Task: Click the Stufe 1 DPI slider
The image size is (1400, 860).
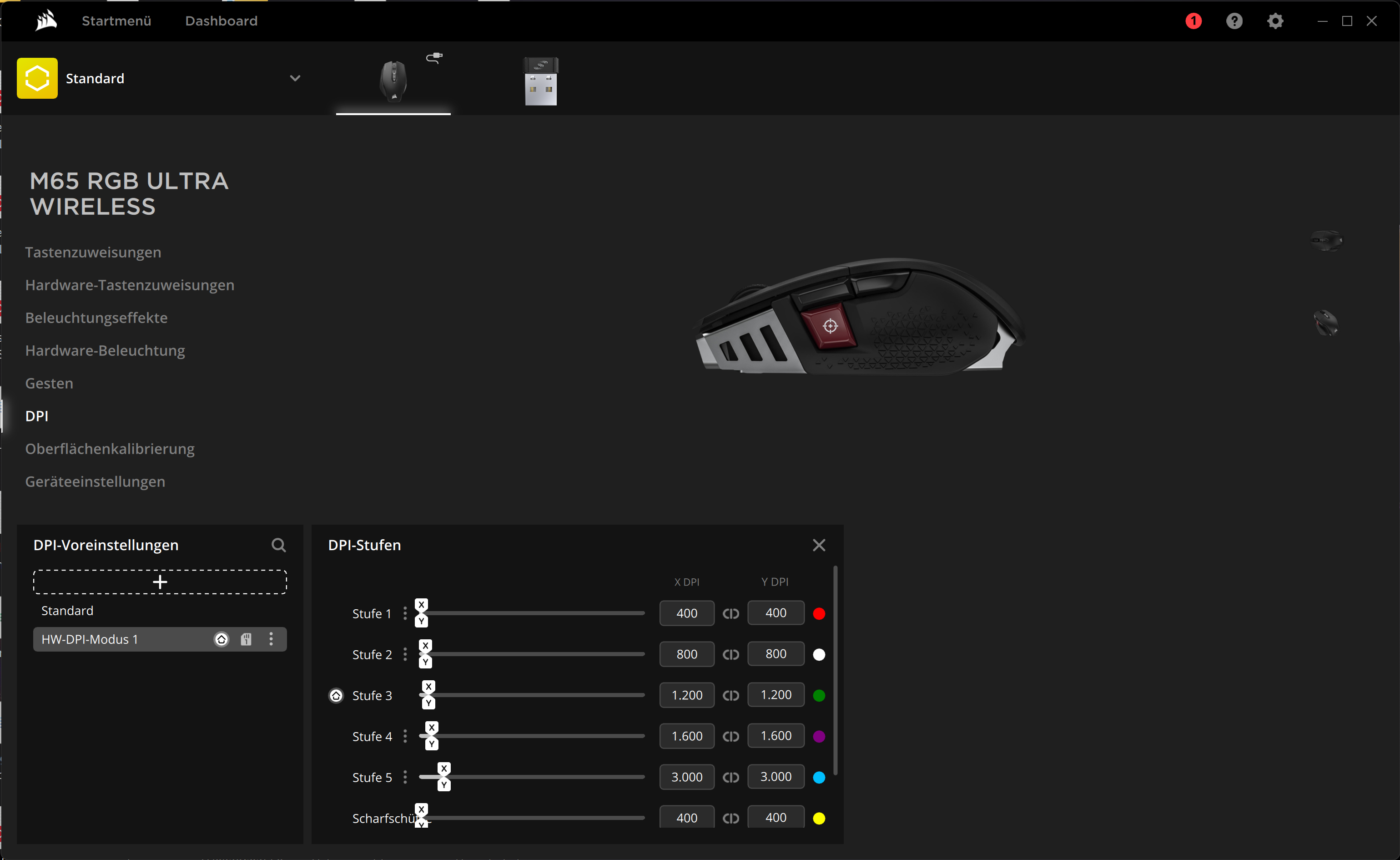Action: tap(531, 613)
